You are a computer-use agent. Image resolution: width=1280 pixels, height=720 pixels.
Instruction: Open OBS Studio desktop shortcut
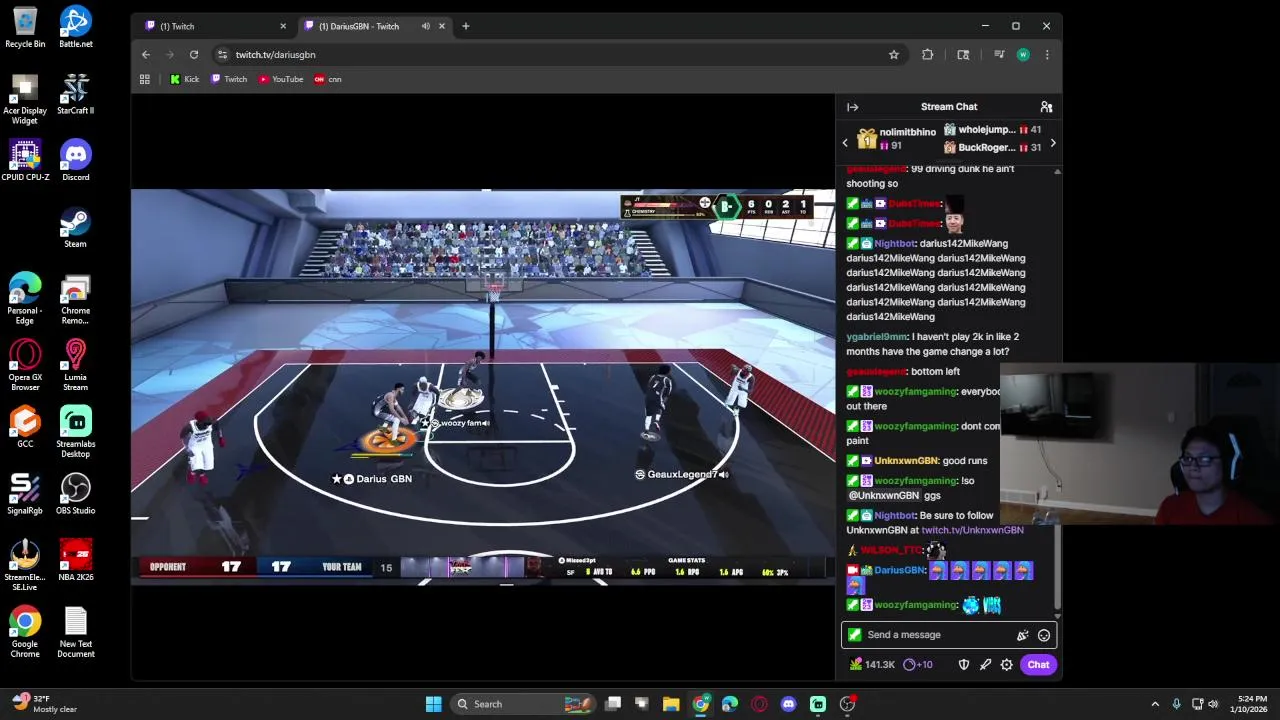point(76,493)
